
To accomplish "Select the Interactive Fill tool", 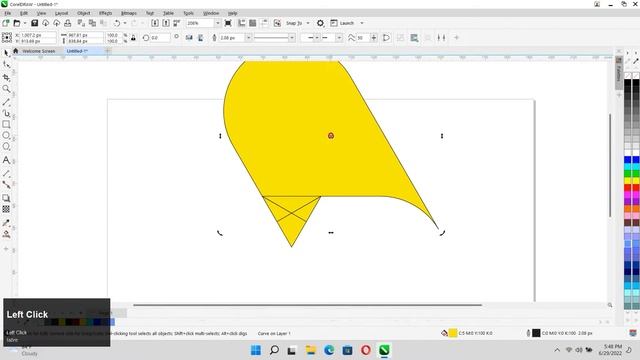I will 6,234.
